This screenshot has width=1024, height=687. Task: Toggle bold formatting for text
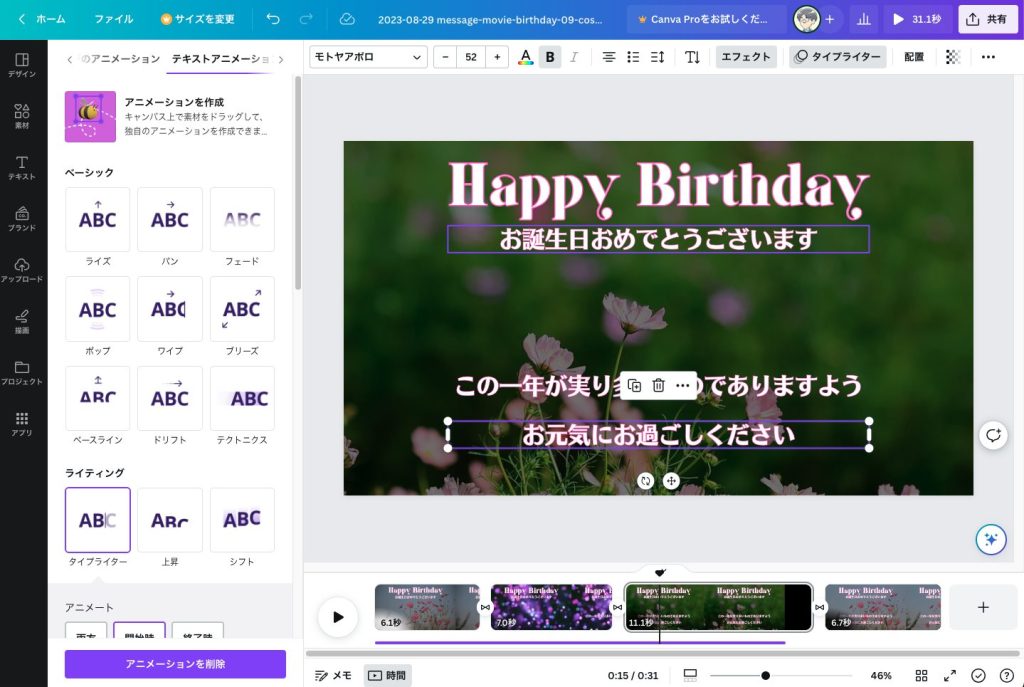coord(550,57)
